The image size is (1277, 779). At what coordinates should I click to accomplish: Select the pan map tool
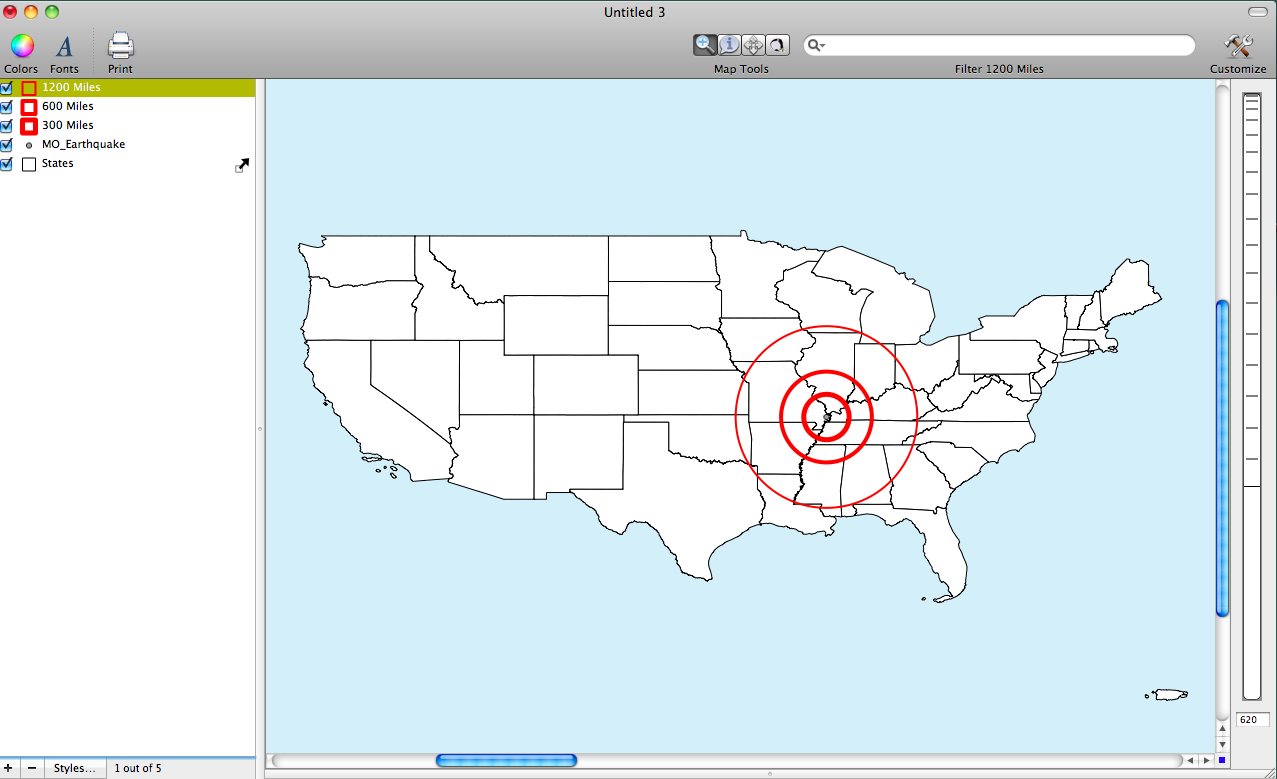753,45
